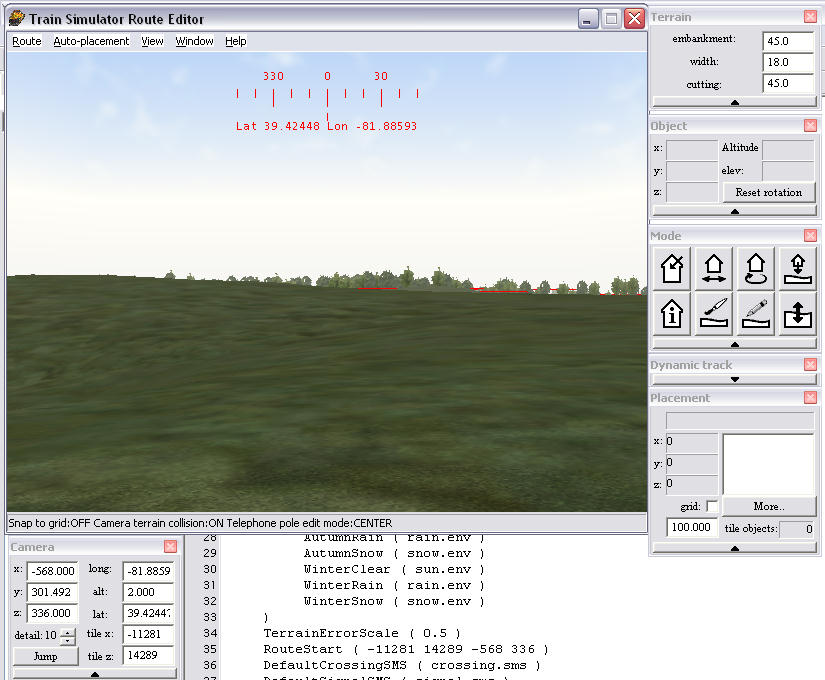
Task: Collapse the Object panel
Action: click(735, 211)
